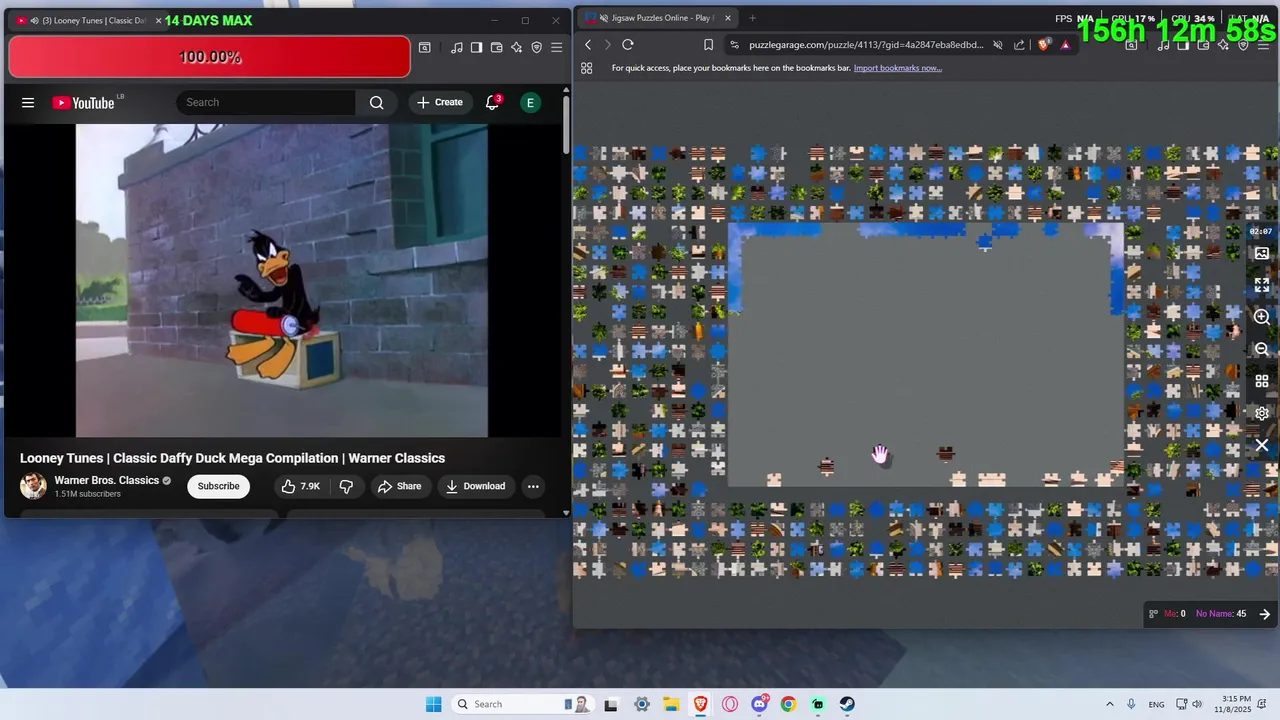Open Chrome from the taskbar
This screenshot has width=1280, height=720.
(x=788, y=704)
